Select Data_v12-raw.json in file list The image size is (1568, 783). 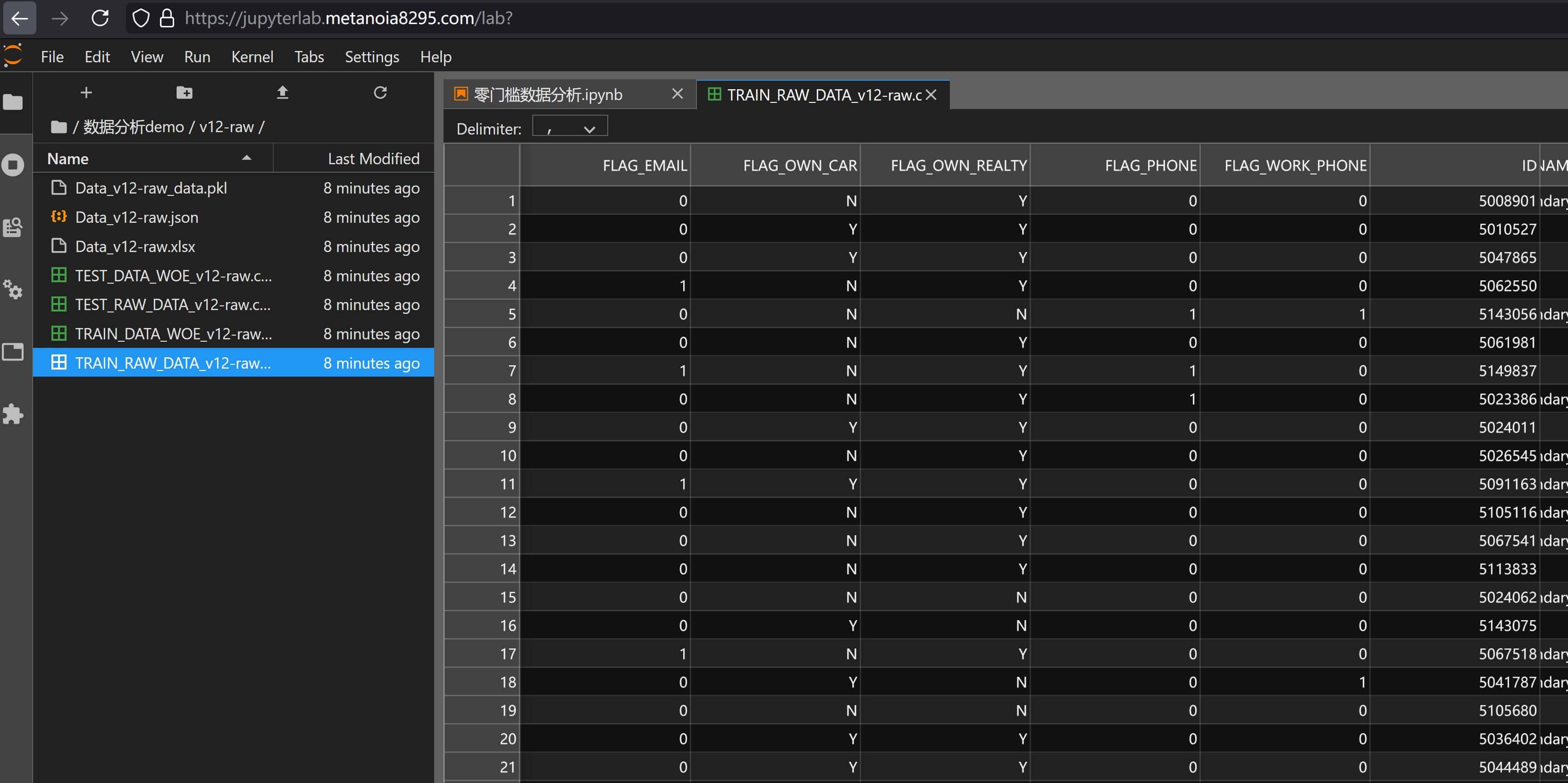(x=136, y=218)
